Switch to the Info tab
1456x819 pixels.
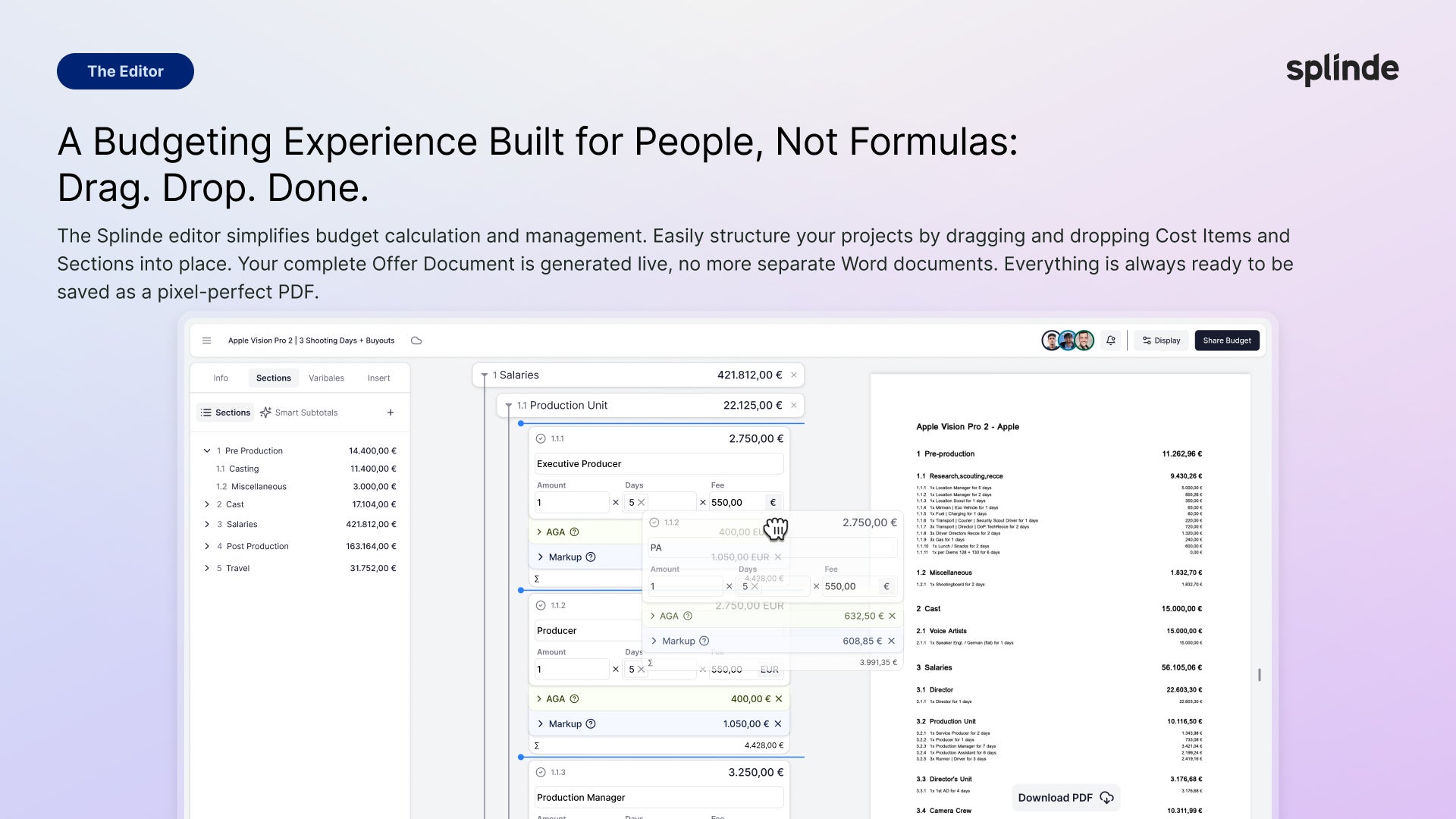click(x=221, y=378)
